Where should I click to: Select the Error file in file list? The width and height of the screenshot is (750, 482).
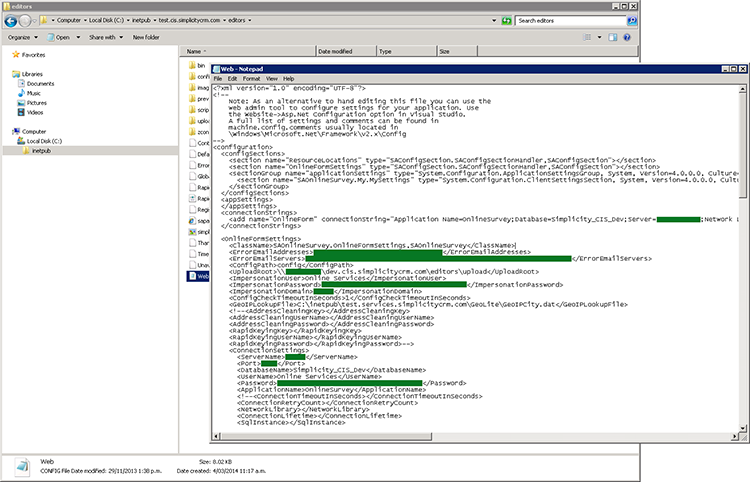(x=199, y=165)
